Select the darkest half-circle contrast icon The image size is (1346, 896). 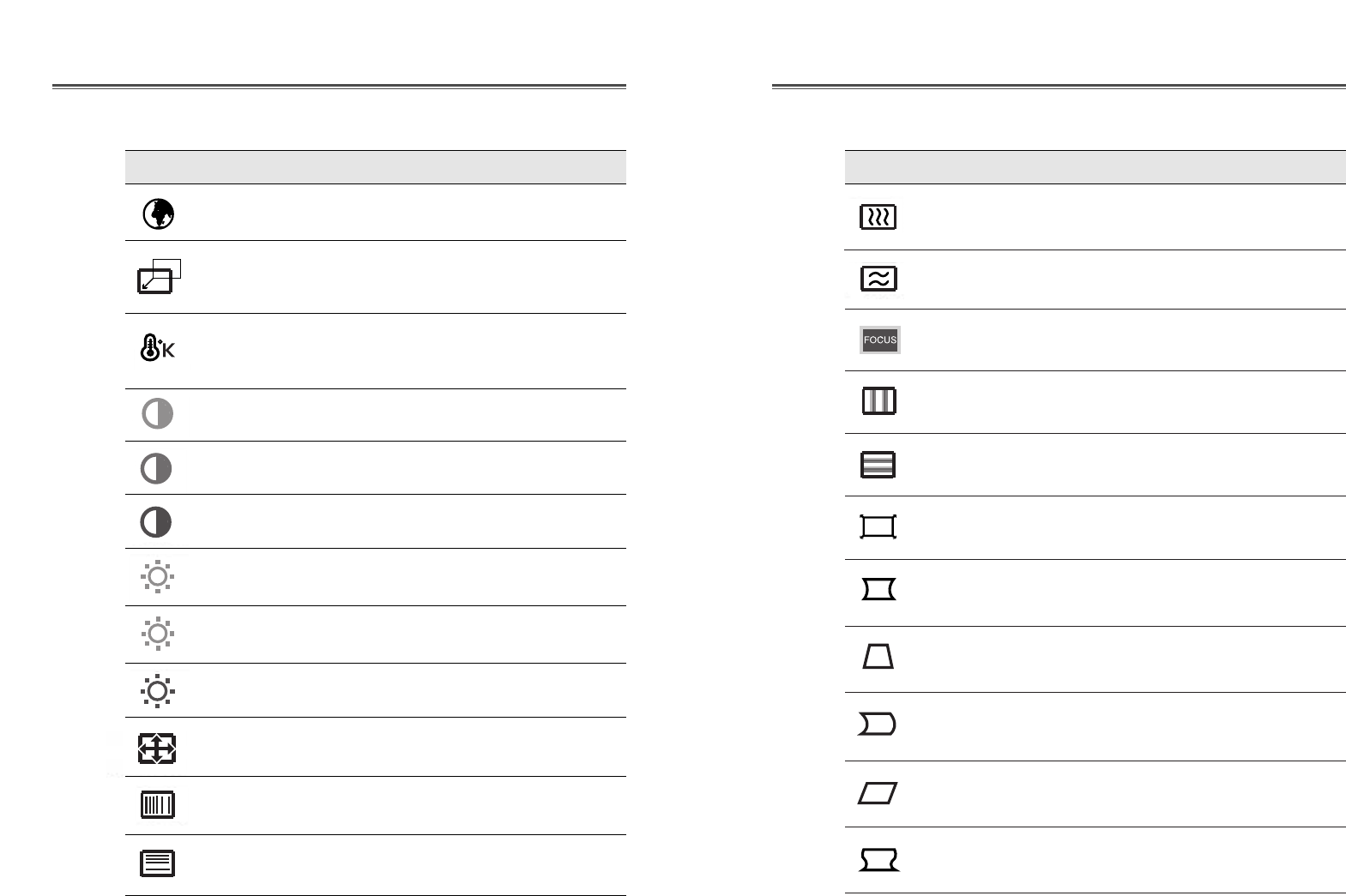[156, 521]
